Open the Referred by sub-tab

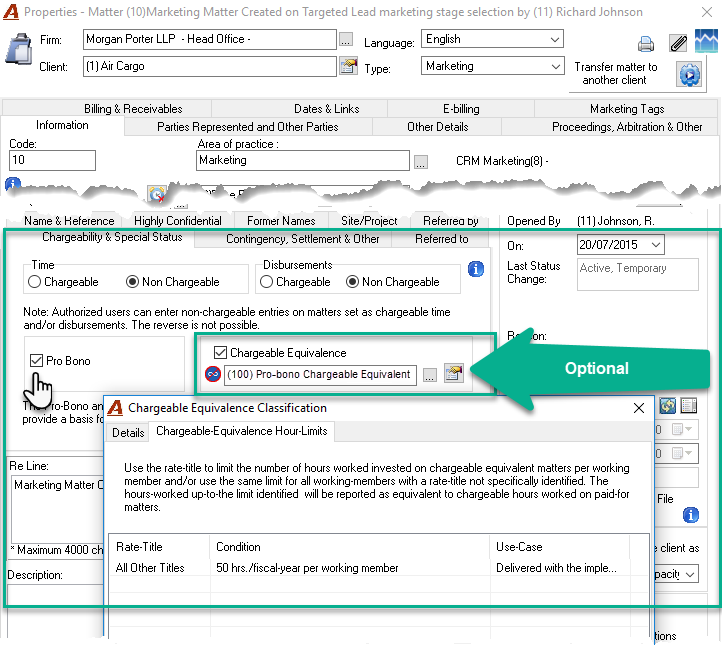pos(451,221)
